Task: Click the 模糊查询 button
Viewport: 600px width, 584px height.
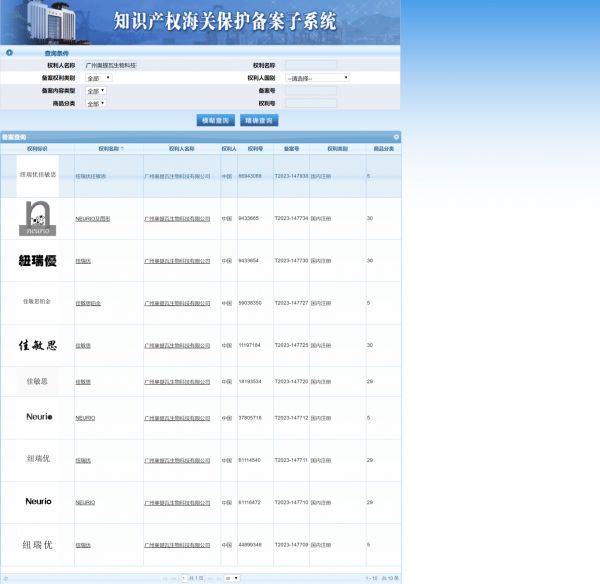Action: click(216, 120)
